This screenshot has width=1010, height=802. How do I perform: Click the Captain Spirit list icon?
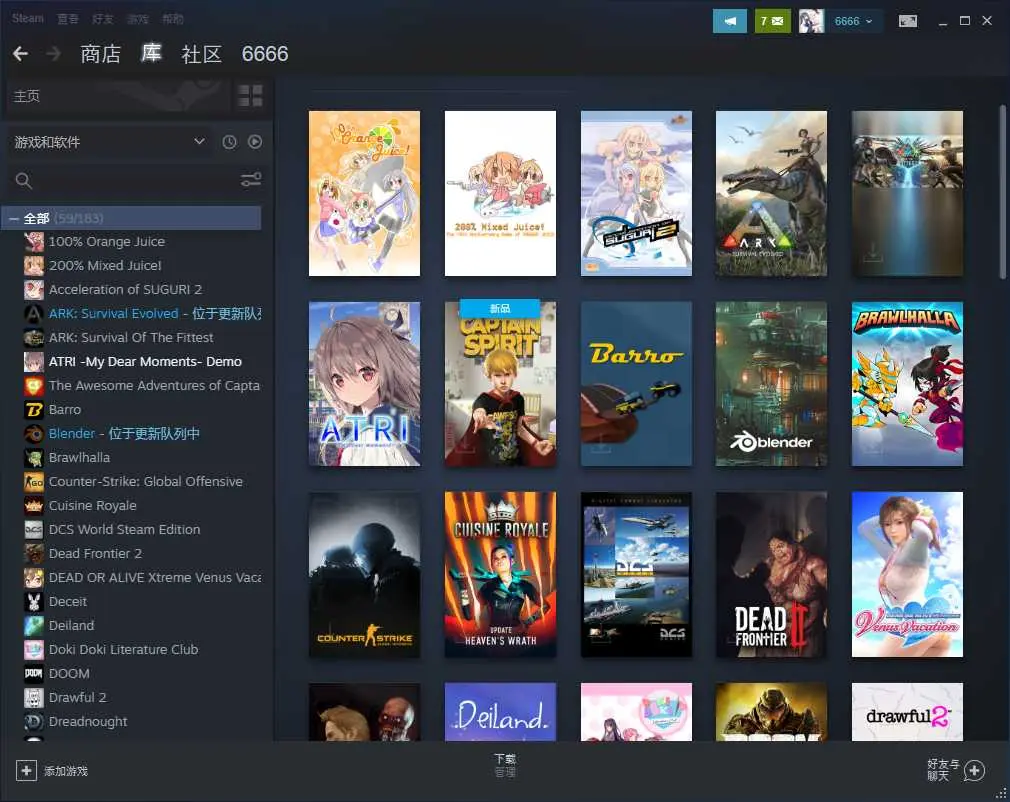pos(34,386)
